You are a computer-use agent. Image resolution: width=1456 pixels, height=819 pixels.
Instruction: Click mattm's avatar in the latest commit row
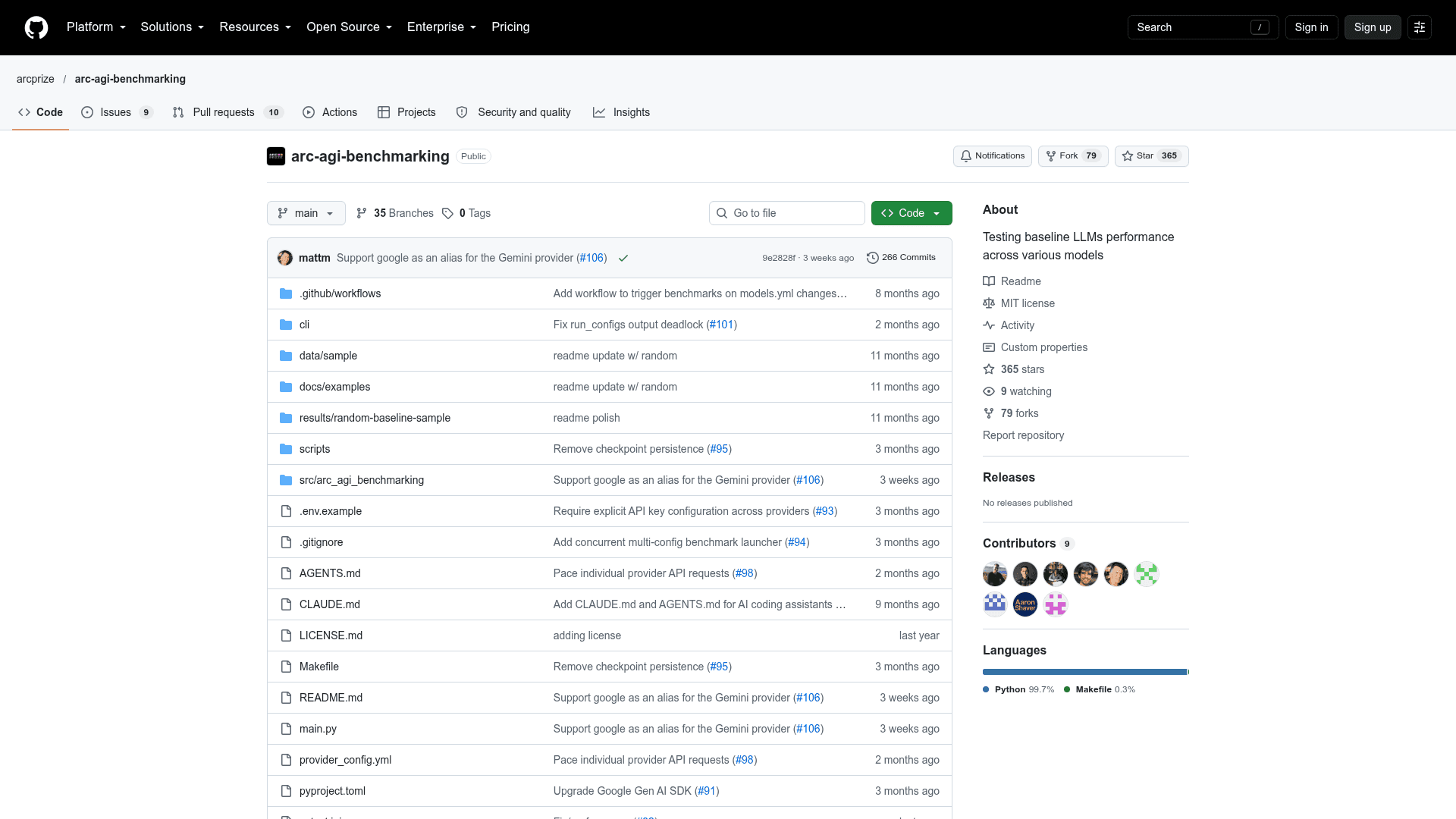coord(285,258)
